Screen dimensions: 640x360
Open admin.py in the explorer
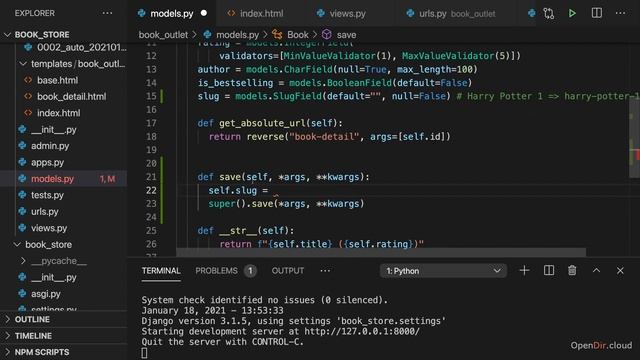tap(50, 146)
